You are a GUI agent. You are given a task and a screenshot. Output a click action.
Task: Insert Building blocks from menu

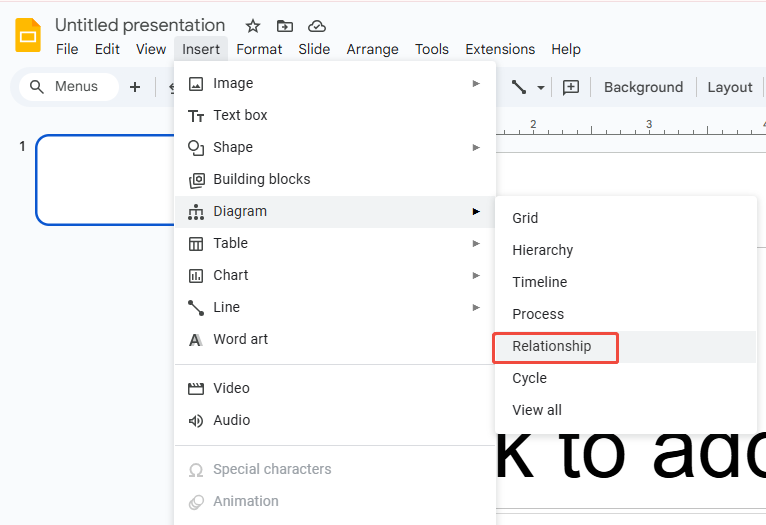pos(261,179)
